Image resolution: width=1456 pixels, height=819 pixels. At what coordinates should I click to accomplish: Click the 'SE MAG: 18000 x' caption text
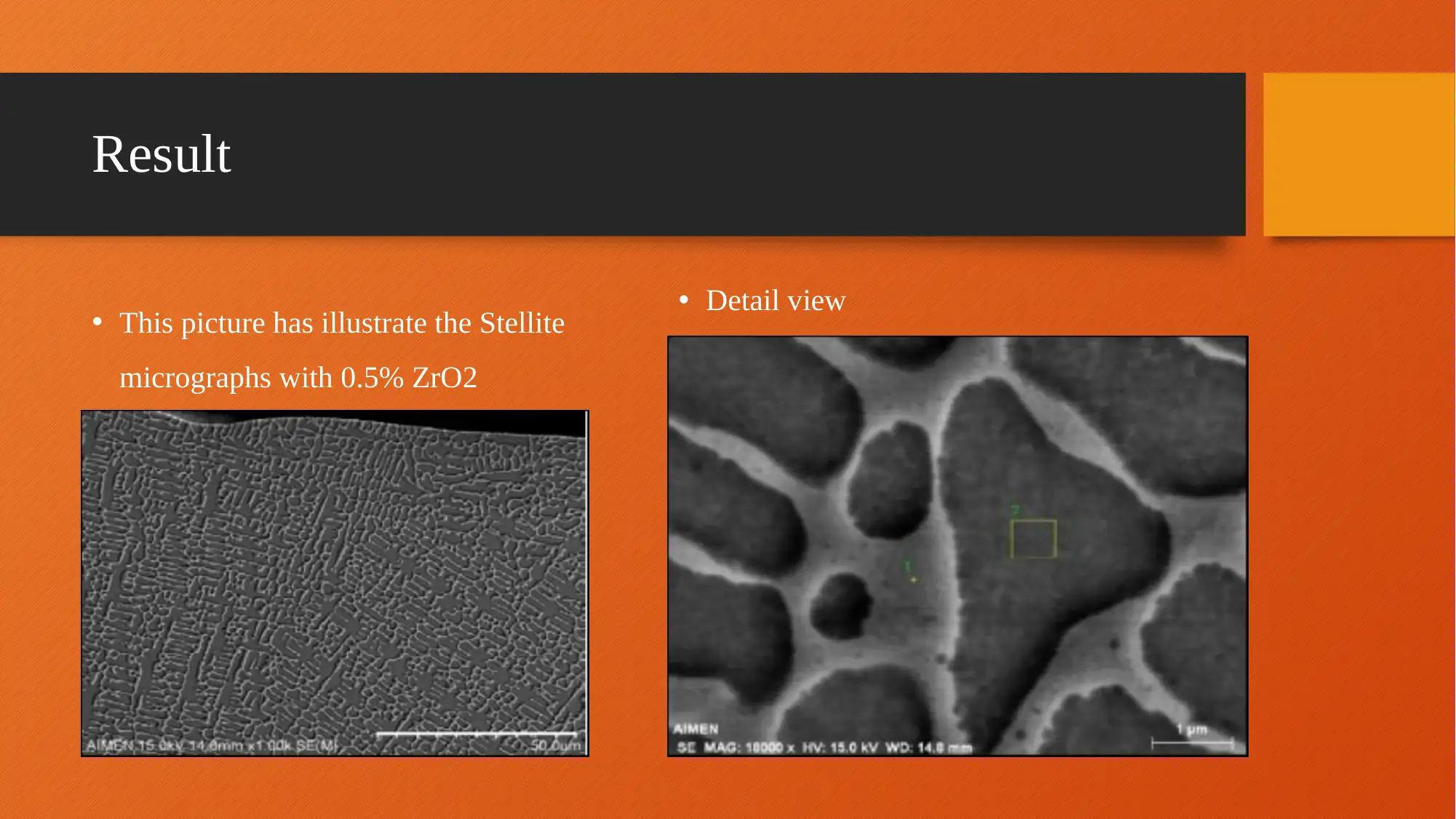(736, 748)
